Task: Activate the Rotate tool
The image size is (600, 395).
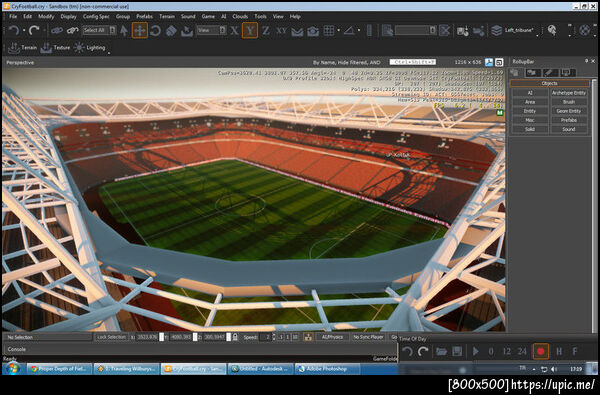Action: 155,30
